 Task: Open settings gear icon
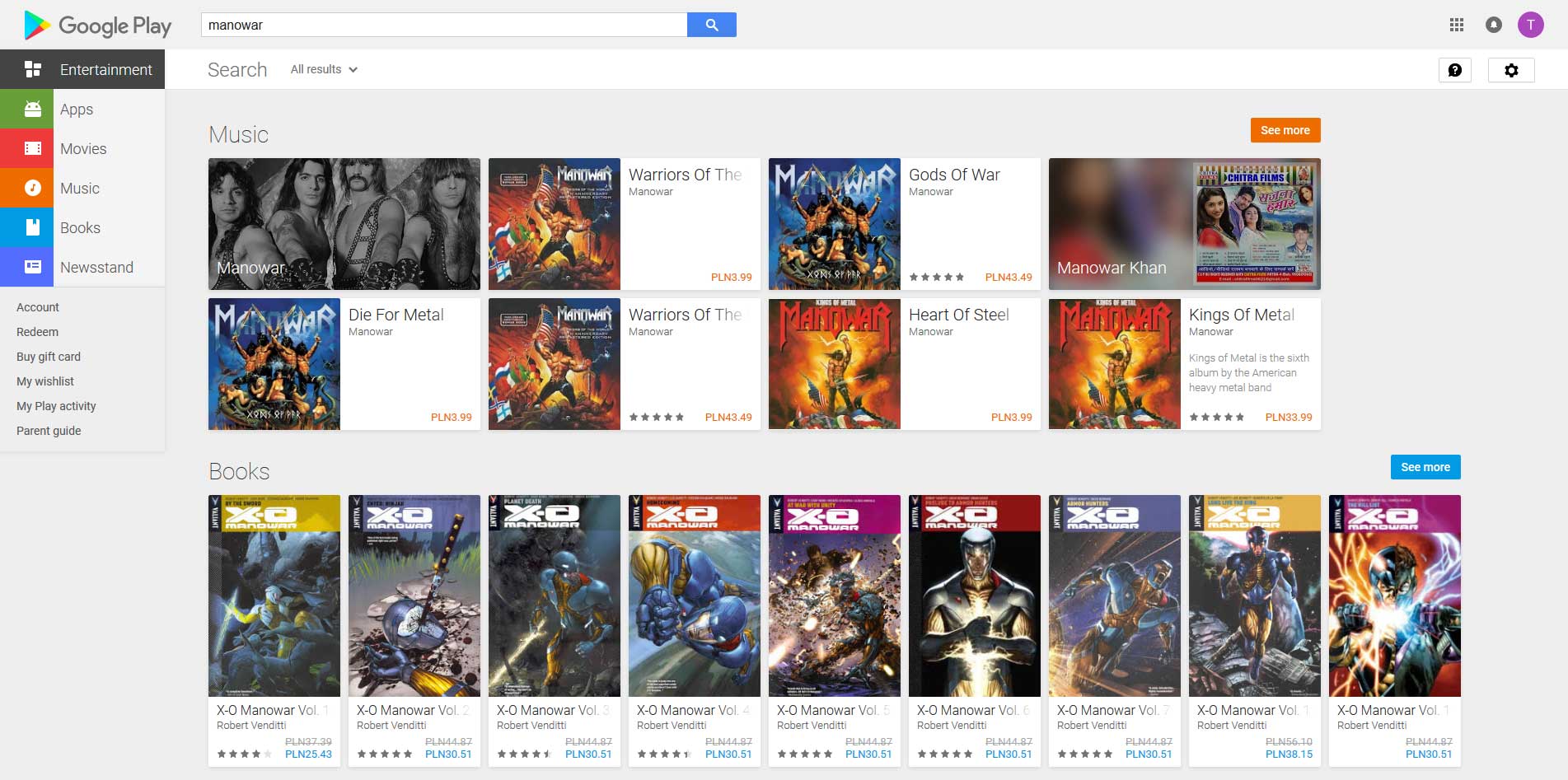pos(1511,70)
